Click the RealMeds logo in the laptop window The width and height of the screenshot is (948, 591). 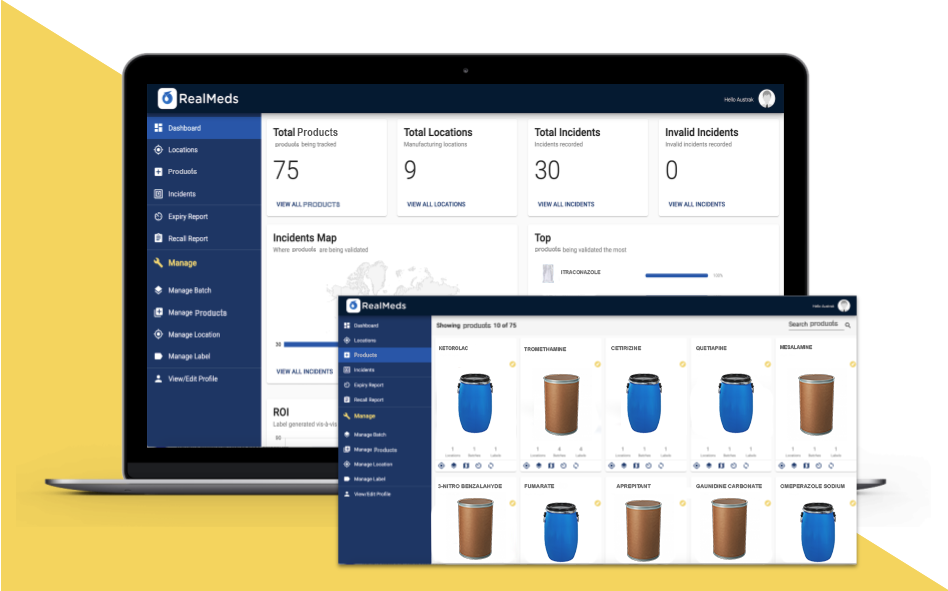(x=198, y=98)
